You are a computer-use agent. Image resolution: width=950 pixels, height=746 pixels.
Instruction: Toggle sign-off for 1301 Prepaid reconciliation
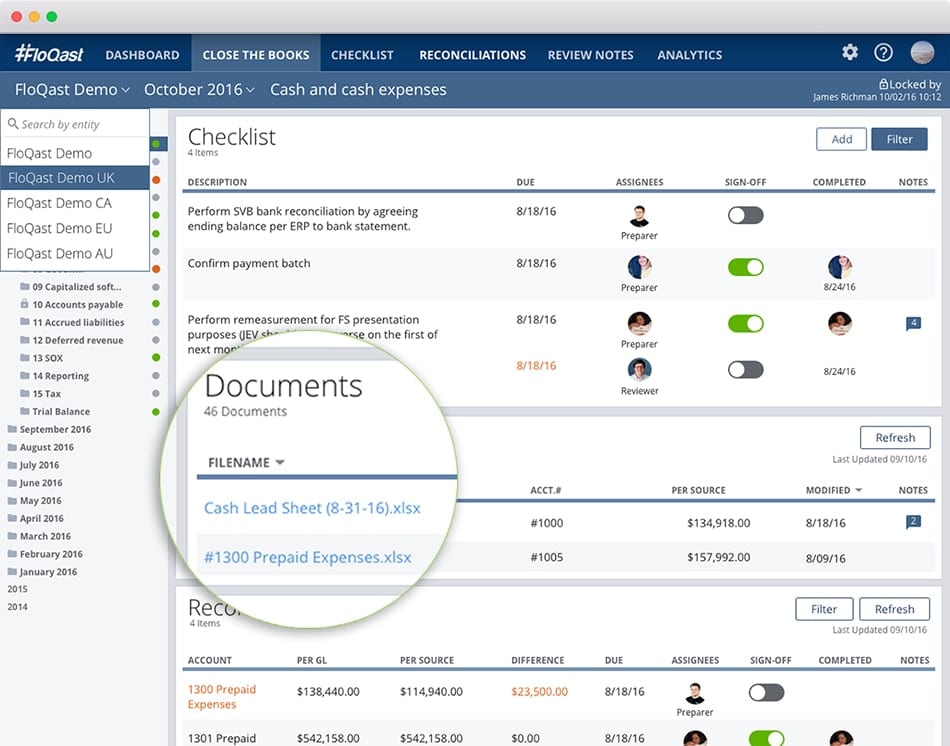[x=766, y=738]
